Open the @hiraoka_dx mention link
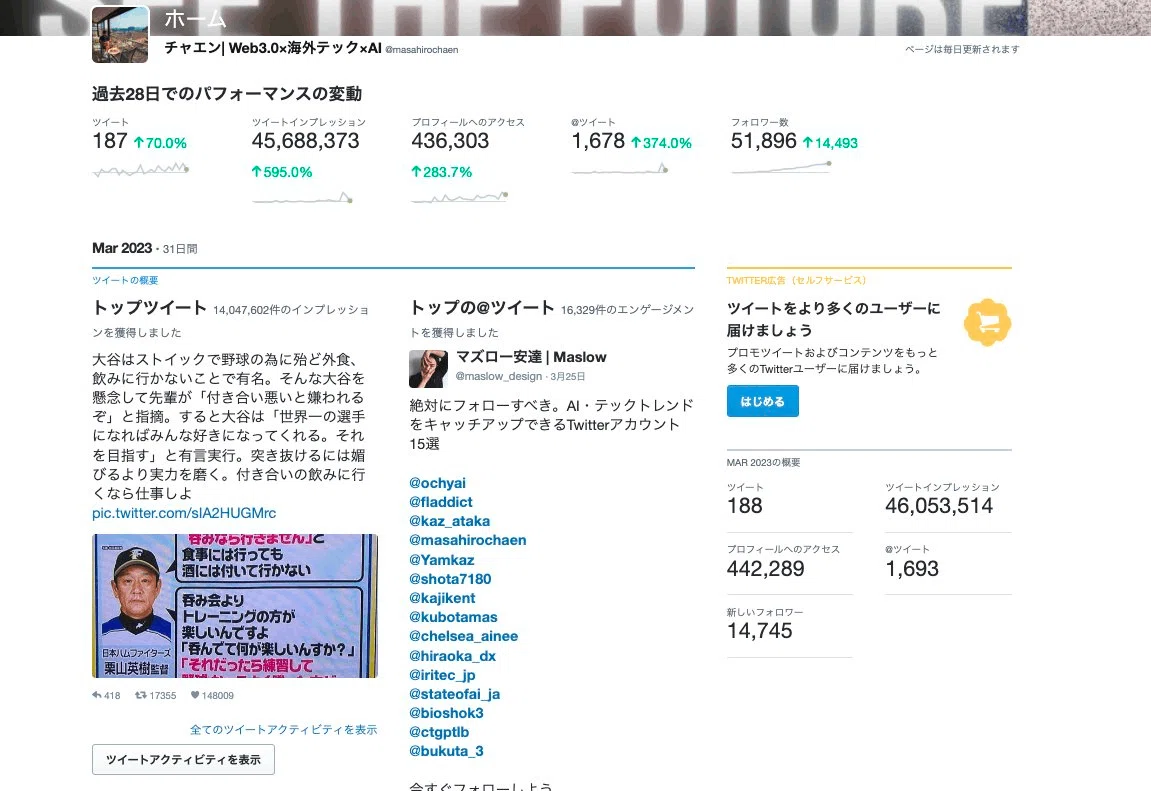The height and width of the screenshot is (791, 1151). [452, 656]
